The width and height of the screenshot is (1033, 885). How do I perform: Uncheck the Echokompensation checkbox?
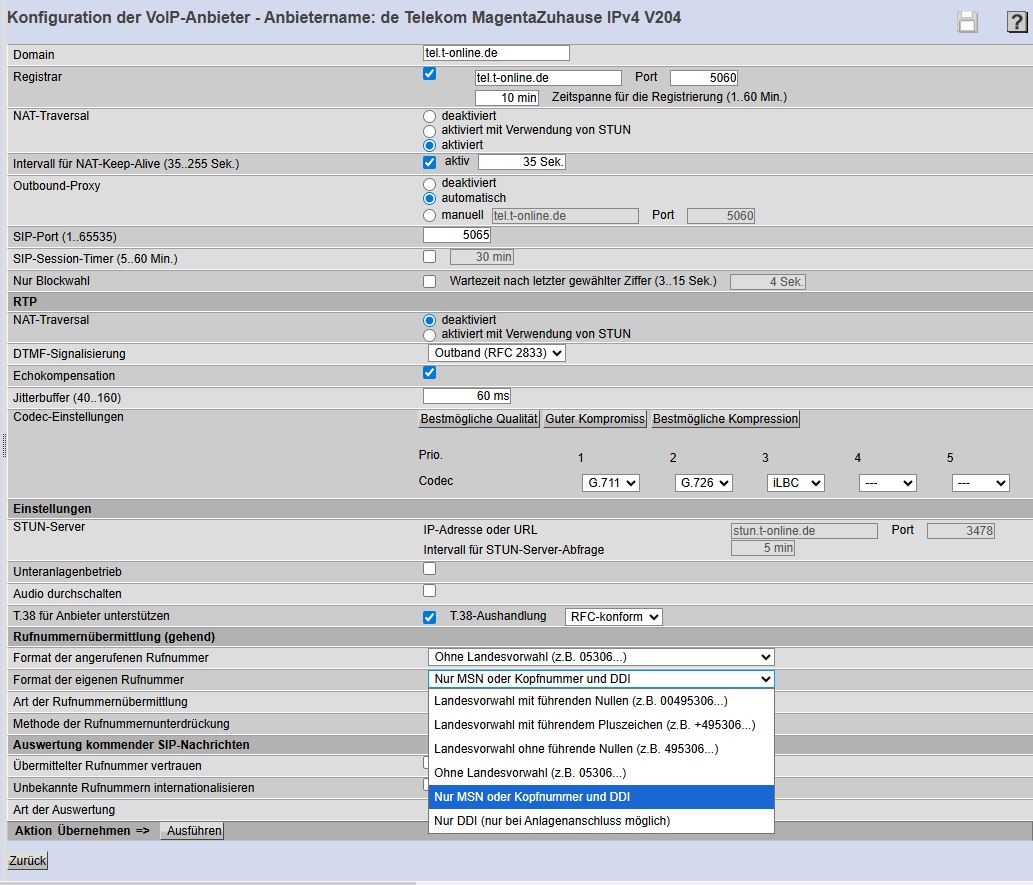(430, 373)
